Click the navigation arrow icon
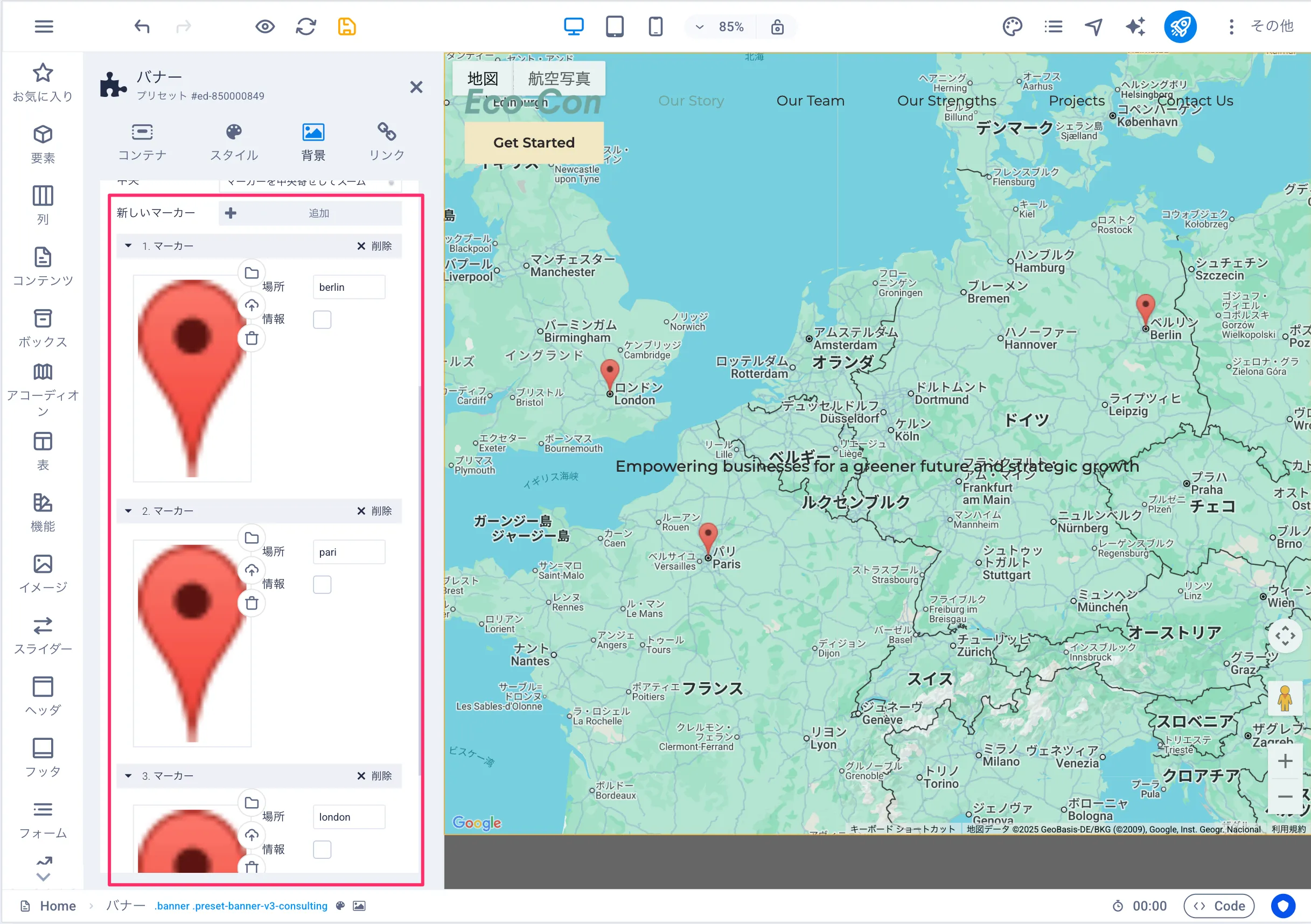 [x=1094, y=26]
